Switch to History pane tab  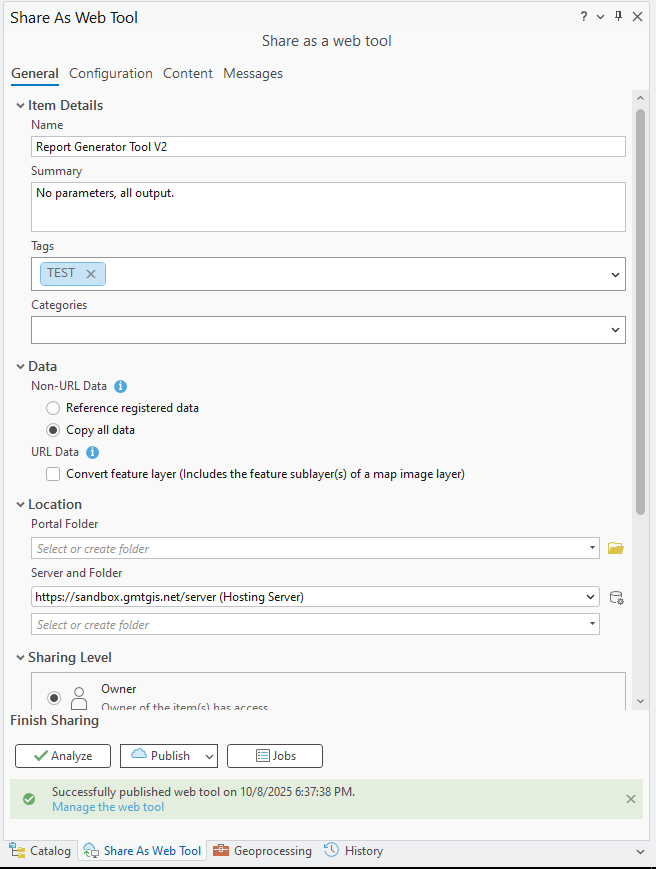(353, 851)
